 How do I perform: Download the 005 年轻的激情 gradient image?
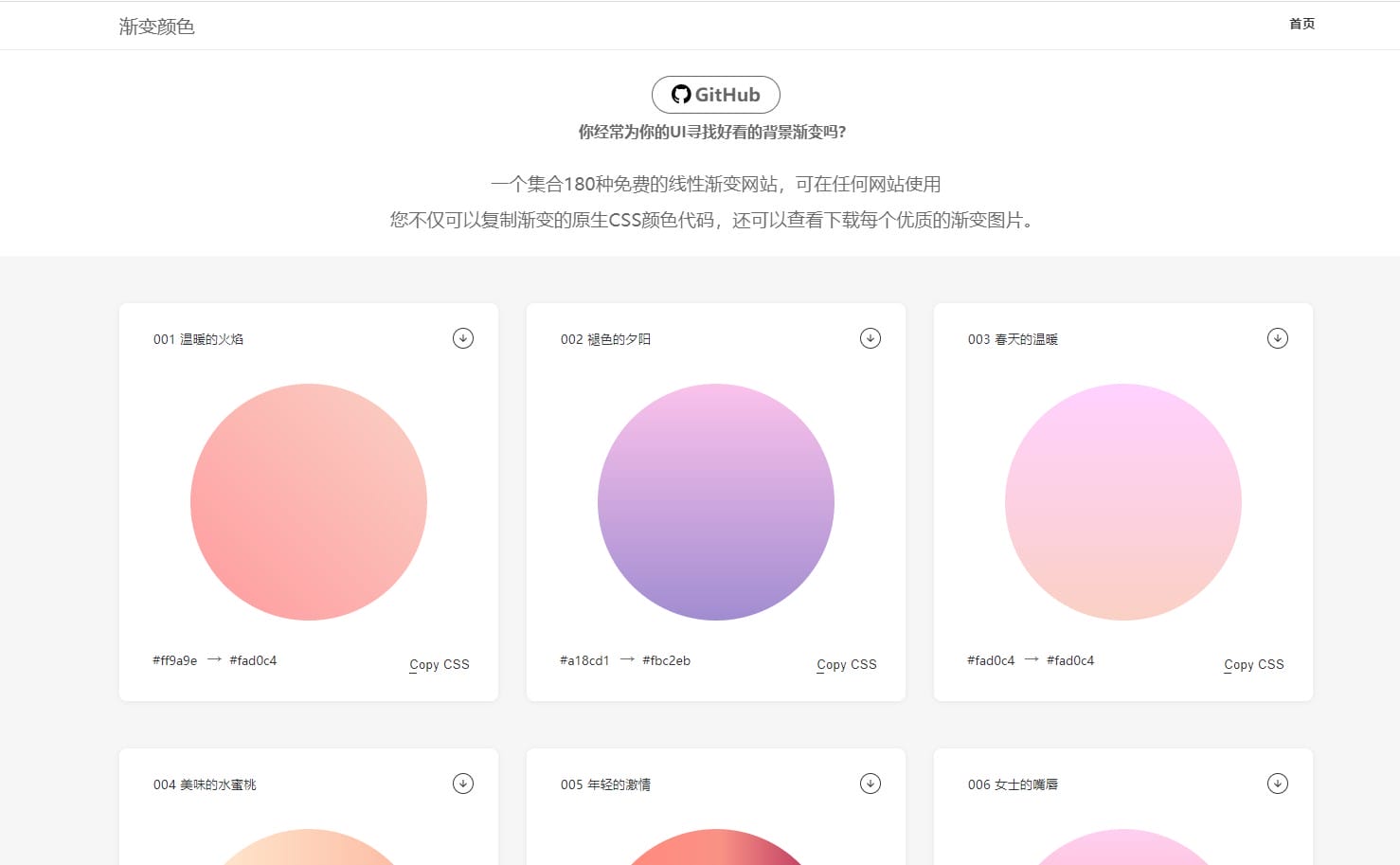(871, 784)
